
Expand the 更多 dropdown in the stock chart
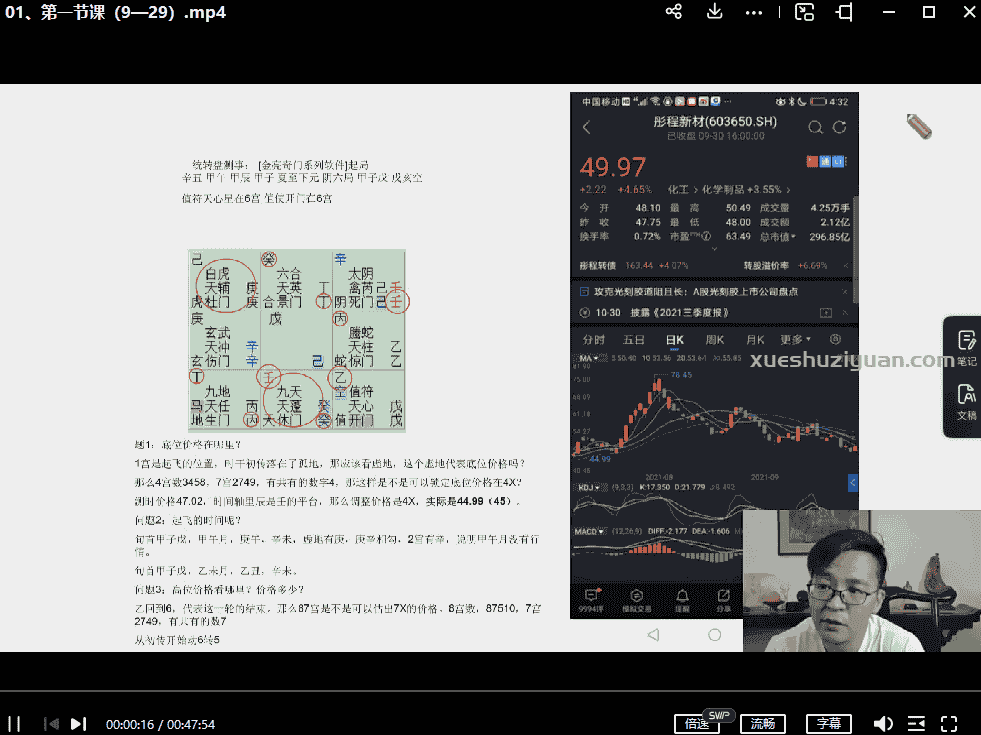click(794, 339)
